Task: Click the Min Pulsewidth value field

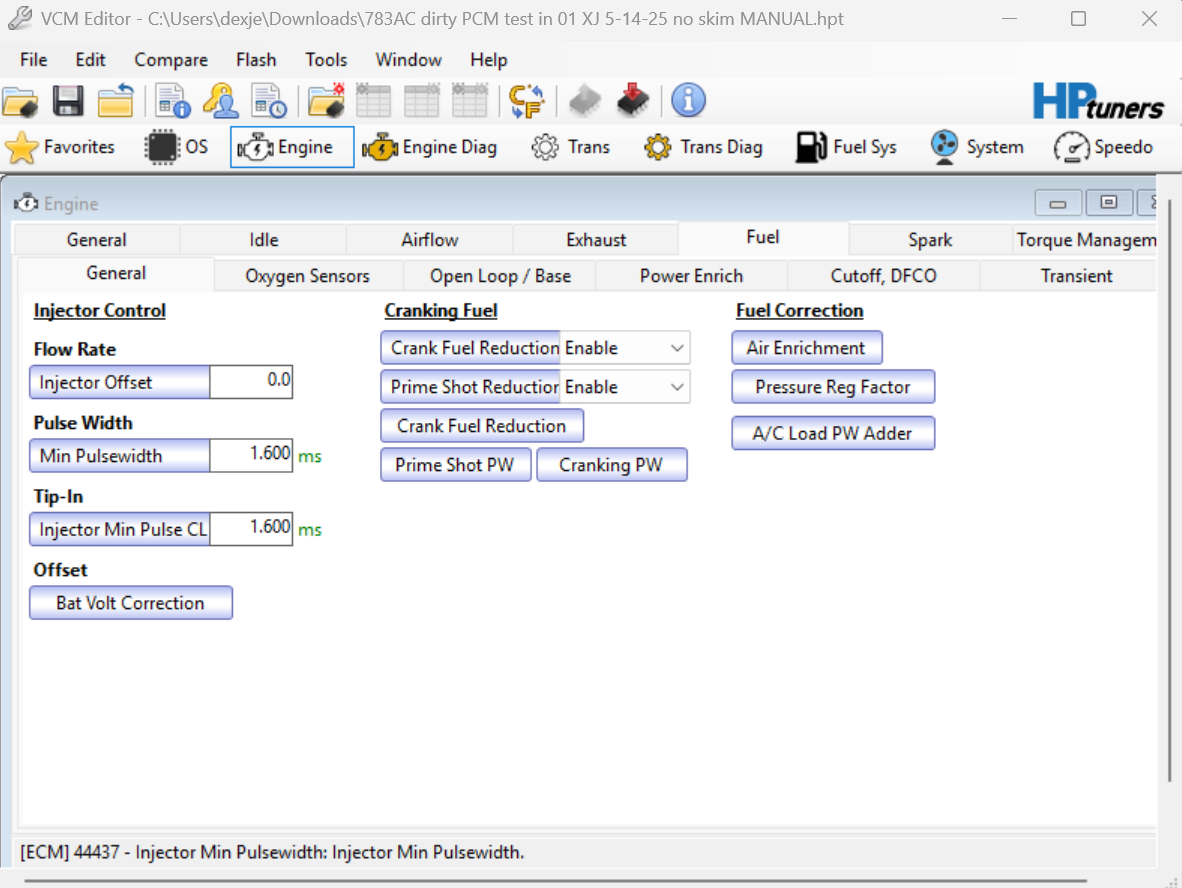Action: [251, 455]
